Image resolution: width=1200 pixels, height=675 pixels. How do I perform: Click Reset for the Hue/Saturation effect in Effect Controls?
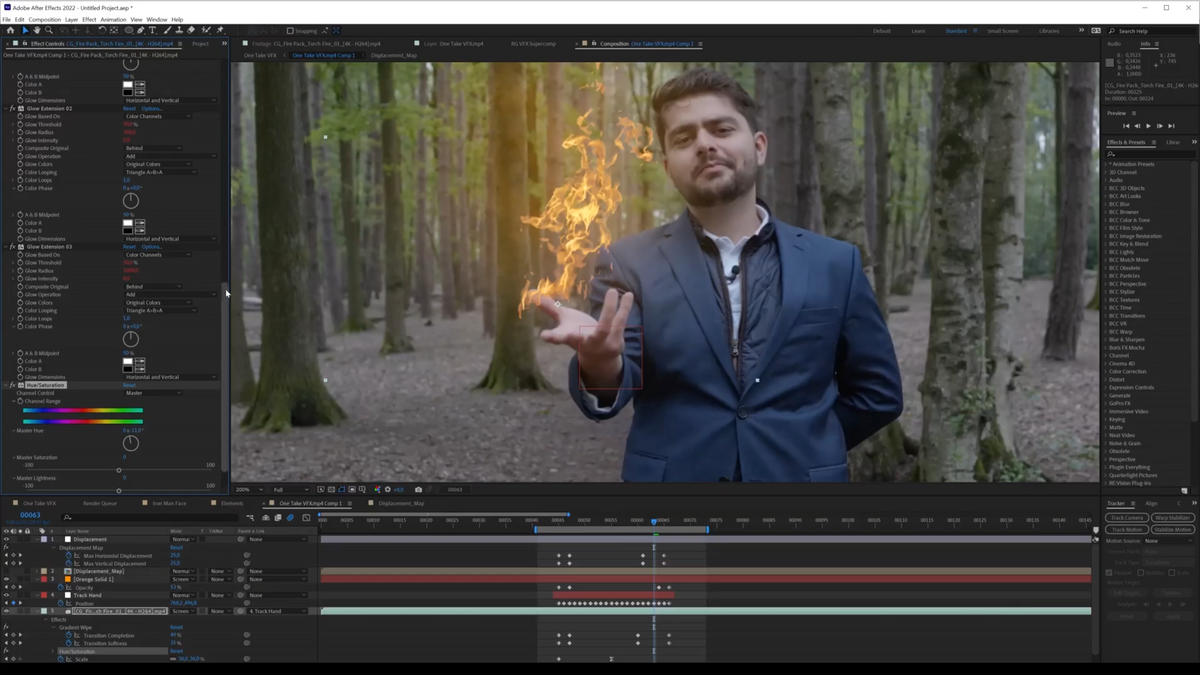(x=129, y=385)
